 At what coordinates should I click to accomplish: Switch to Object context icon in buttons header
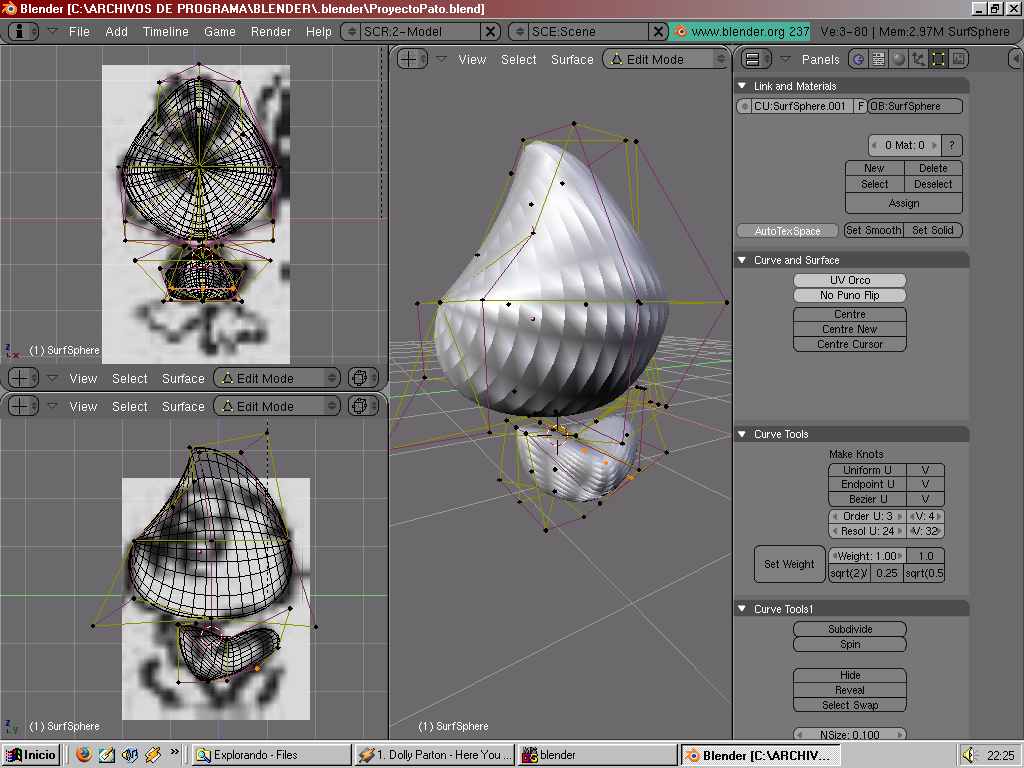(918, 59)
